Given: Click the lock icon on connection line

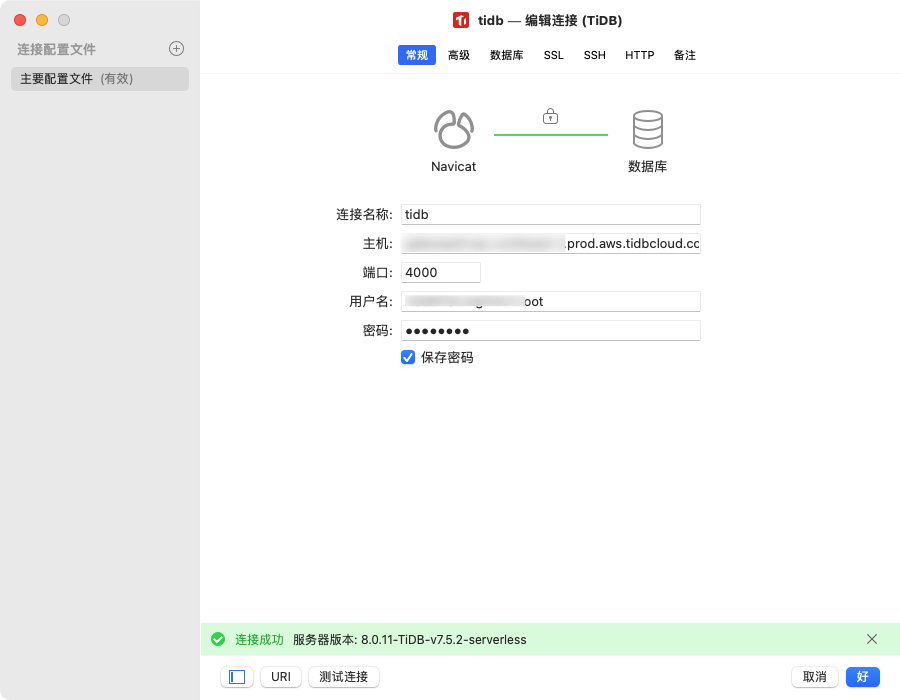Looking at the screenshot, I should pos(550,117).
